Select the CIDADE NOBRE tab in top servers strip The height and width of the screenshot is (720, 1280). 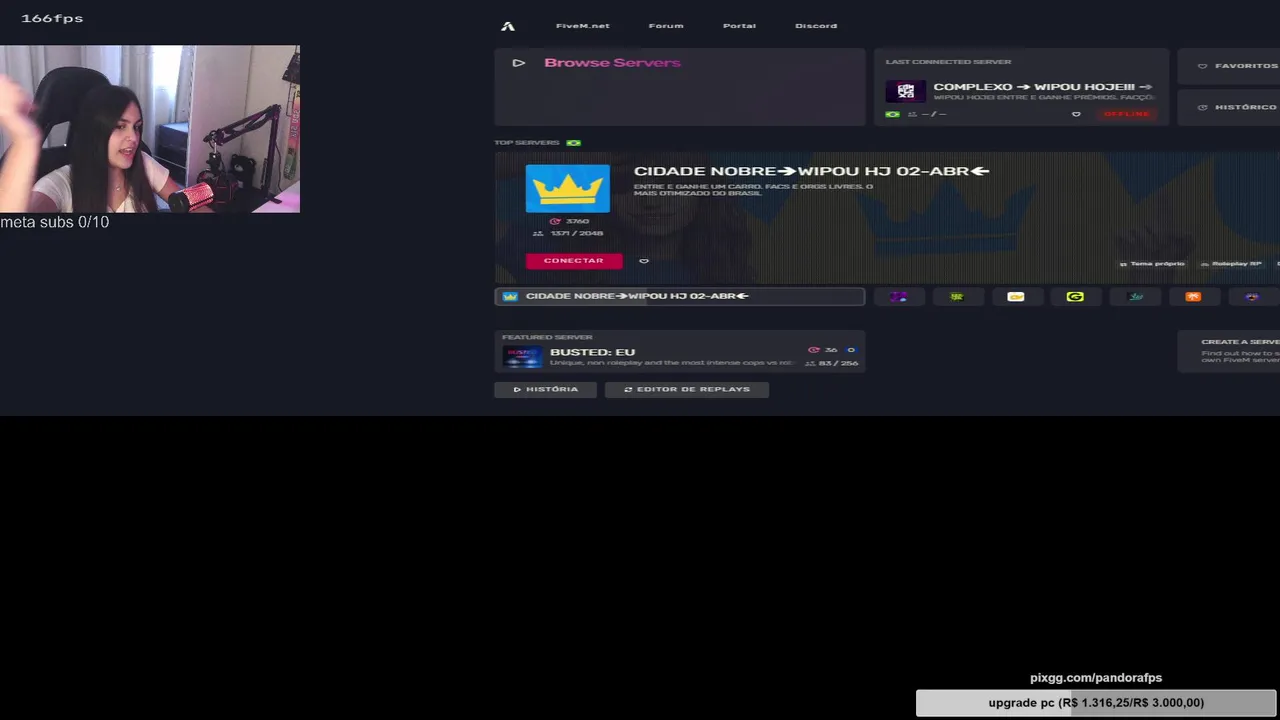click(x=680, y=296)
